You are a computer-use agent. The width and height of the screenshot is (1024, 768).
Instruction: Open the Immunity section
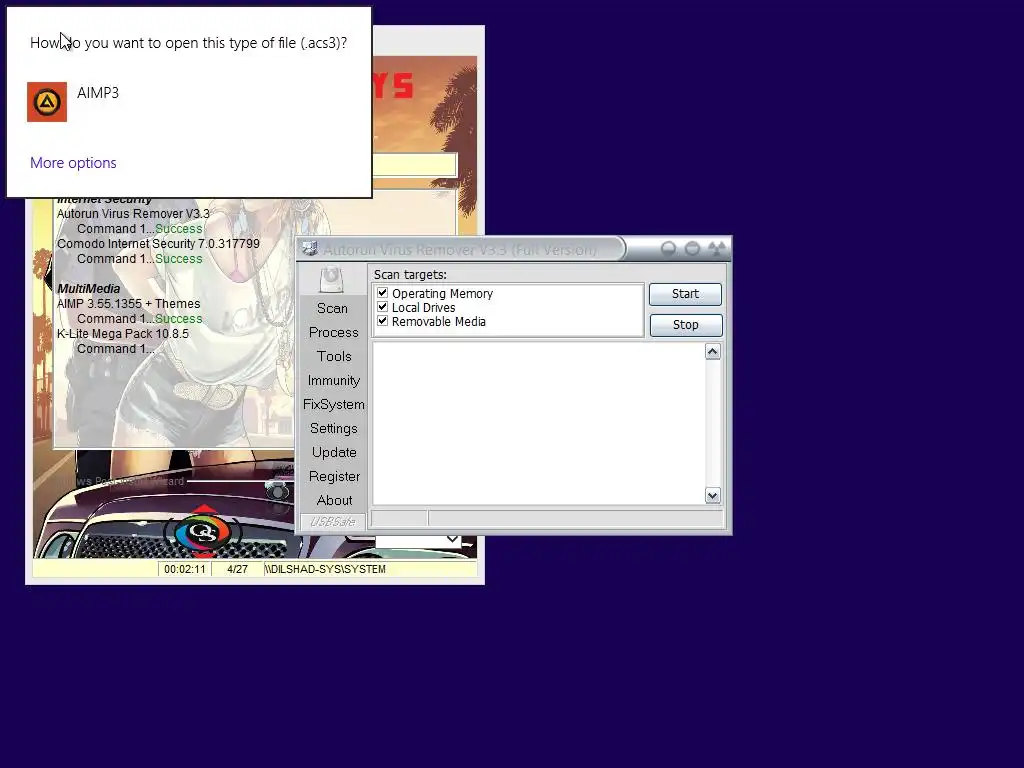pos(334,380)
